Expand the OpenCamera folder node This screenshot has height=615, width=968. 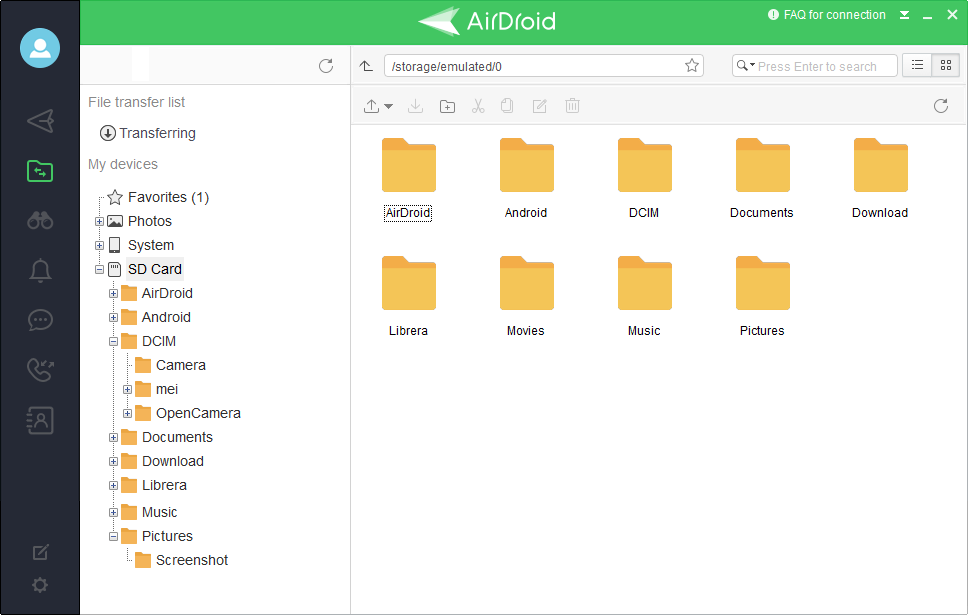[x=127, y=413]
